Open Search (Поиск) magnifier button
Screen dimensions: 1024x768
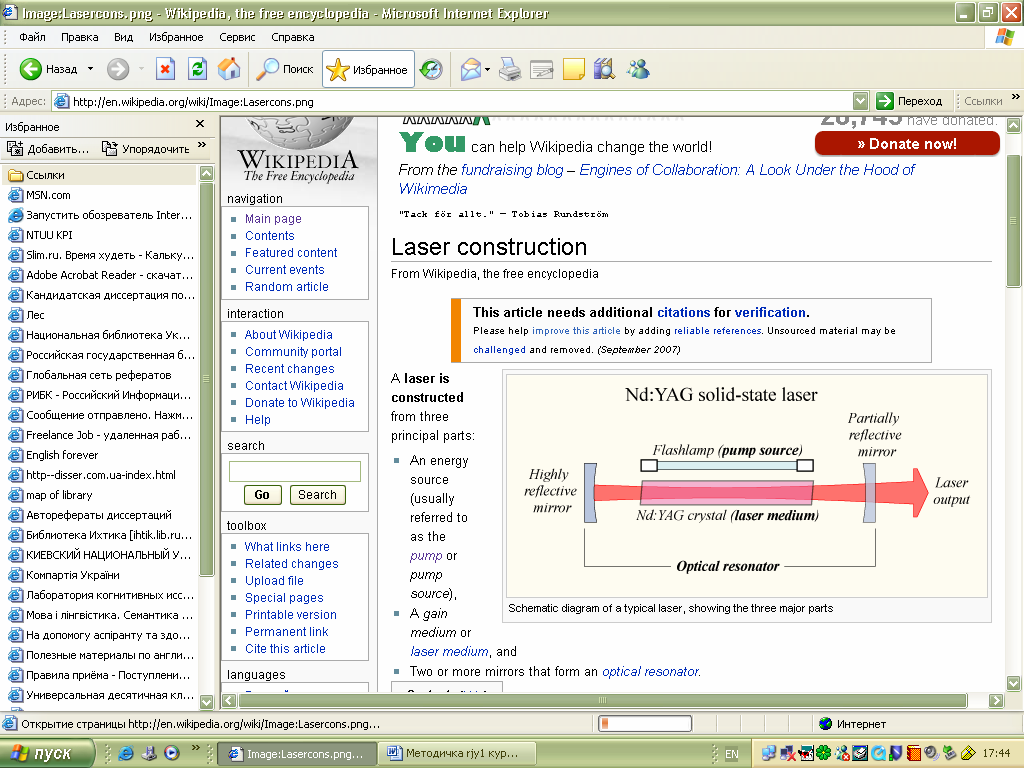pyautogui.click(x=285, y=69)
